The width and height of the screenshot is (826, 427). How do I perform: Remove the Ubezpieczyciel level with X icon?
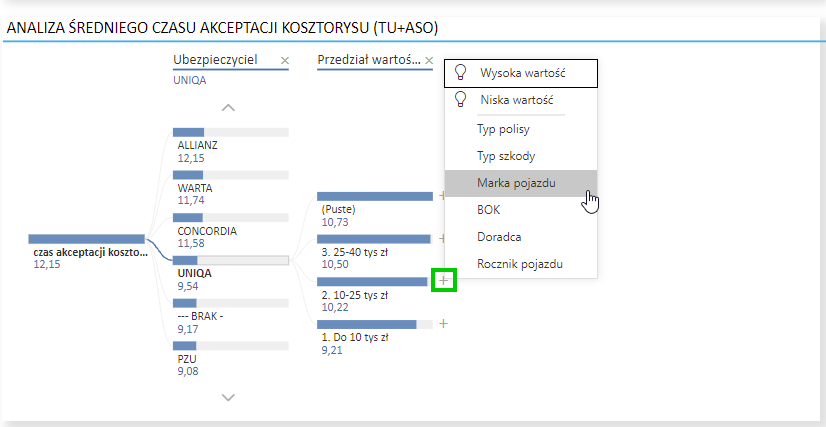pos(284,61)
